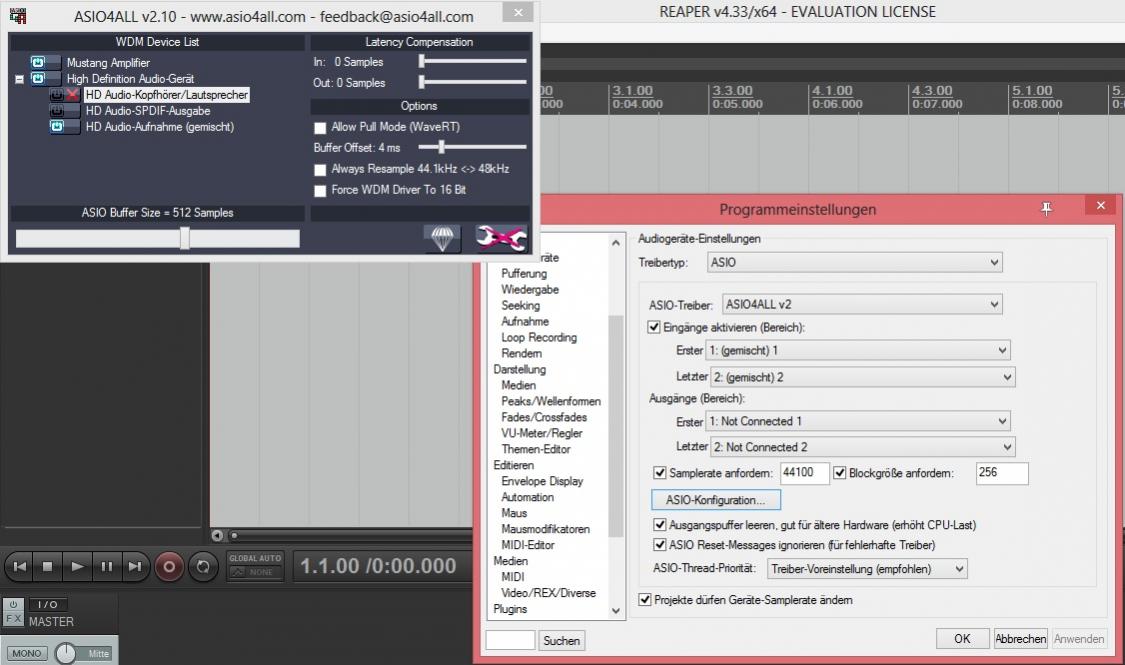Click the ASIO Buffer Size slider thumb
Image resolution: width=1125 pixels, height=665 pixels.
coord(184,238)
